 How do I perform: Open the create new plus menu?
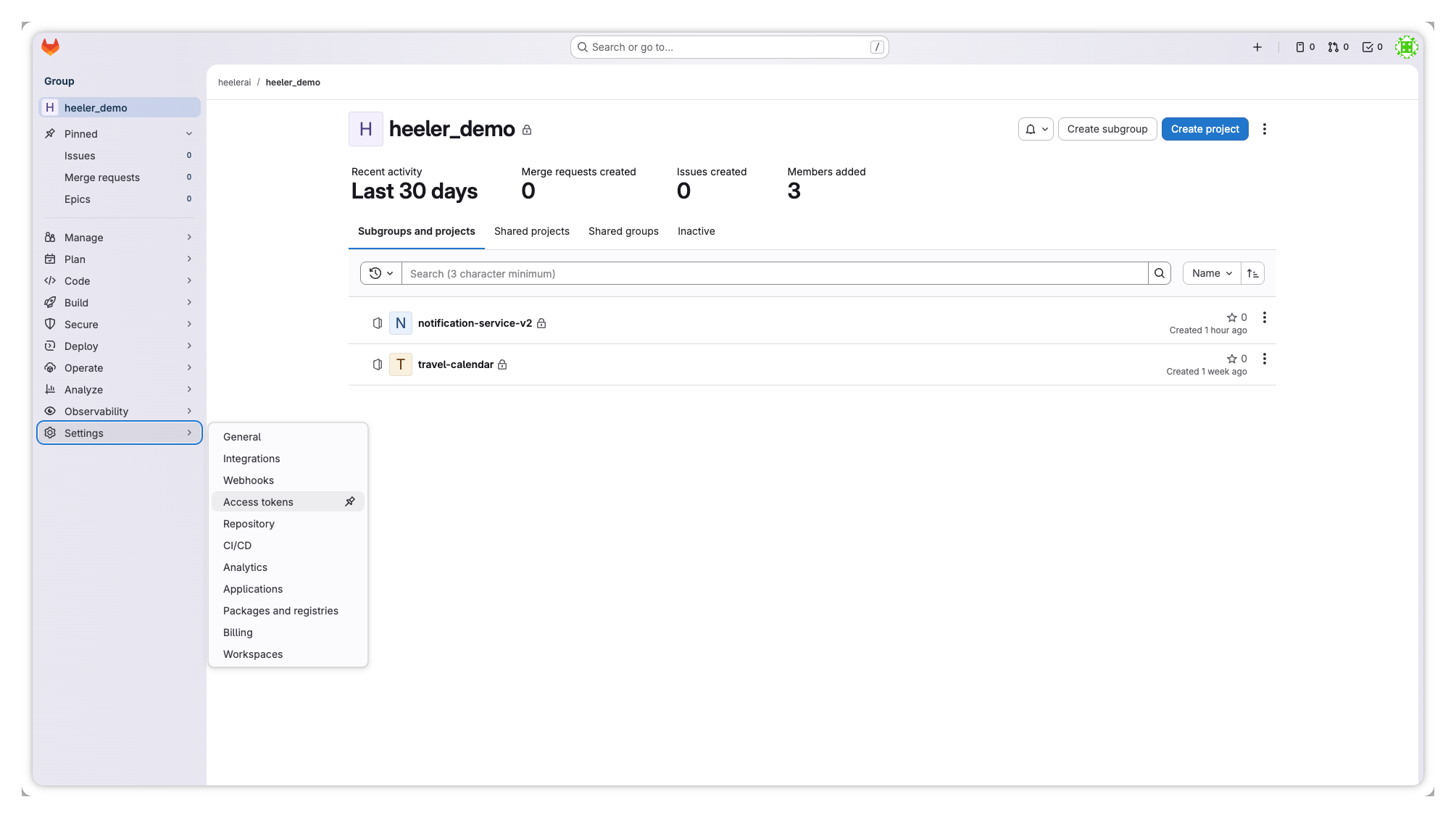(1257, 47)
